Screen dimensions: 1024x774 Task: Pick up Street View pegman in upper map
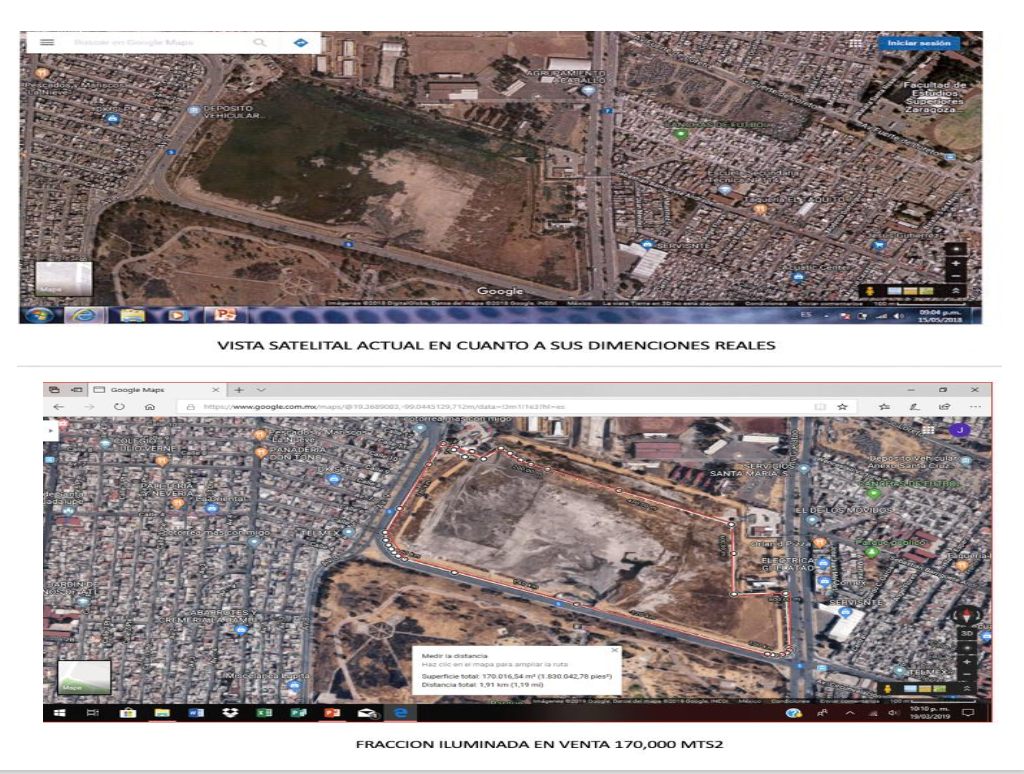click(870, 291)
